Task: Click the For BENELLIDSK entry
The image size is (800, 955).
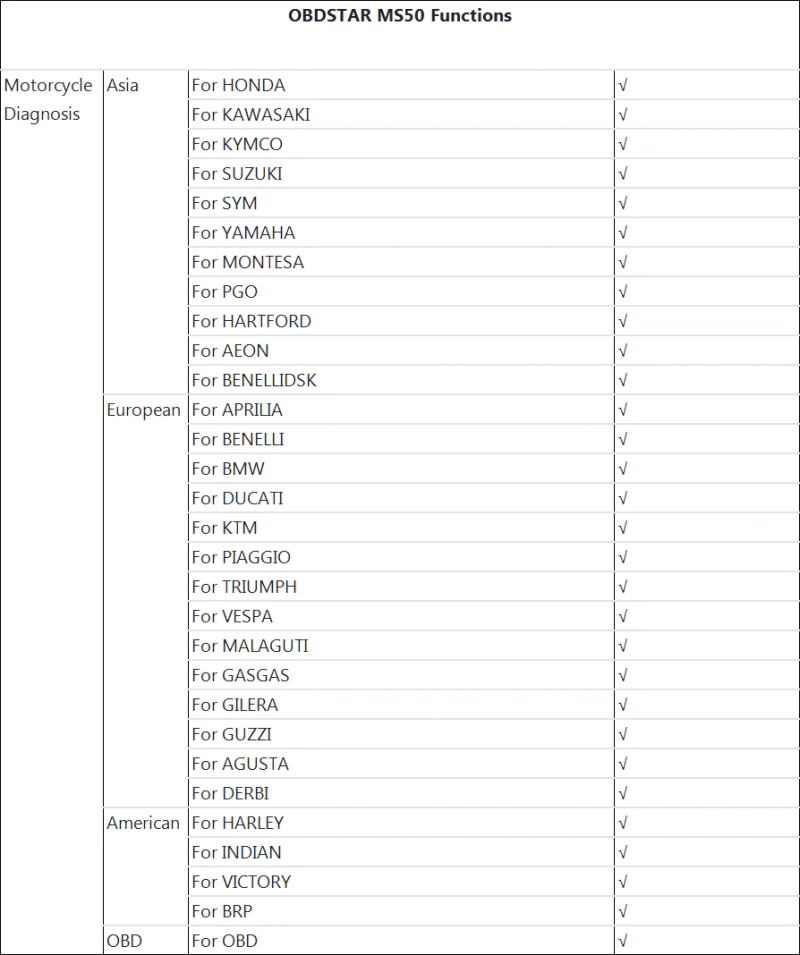Action: coord(254,380)
